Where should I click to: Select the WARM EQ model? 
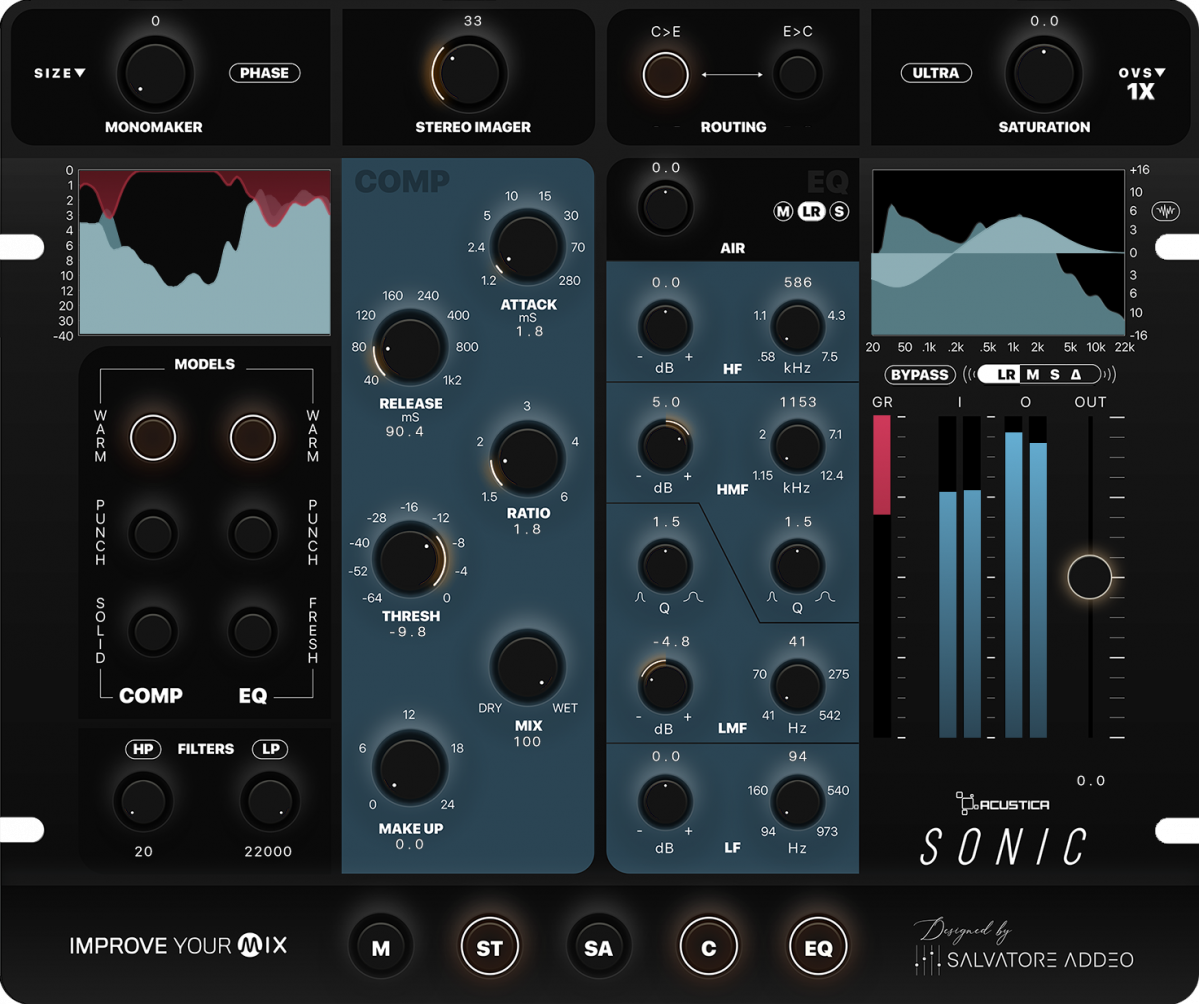pos(252,437)
